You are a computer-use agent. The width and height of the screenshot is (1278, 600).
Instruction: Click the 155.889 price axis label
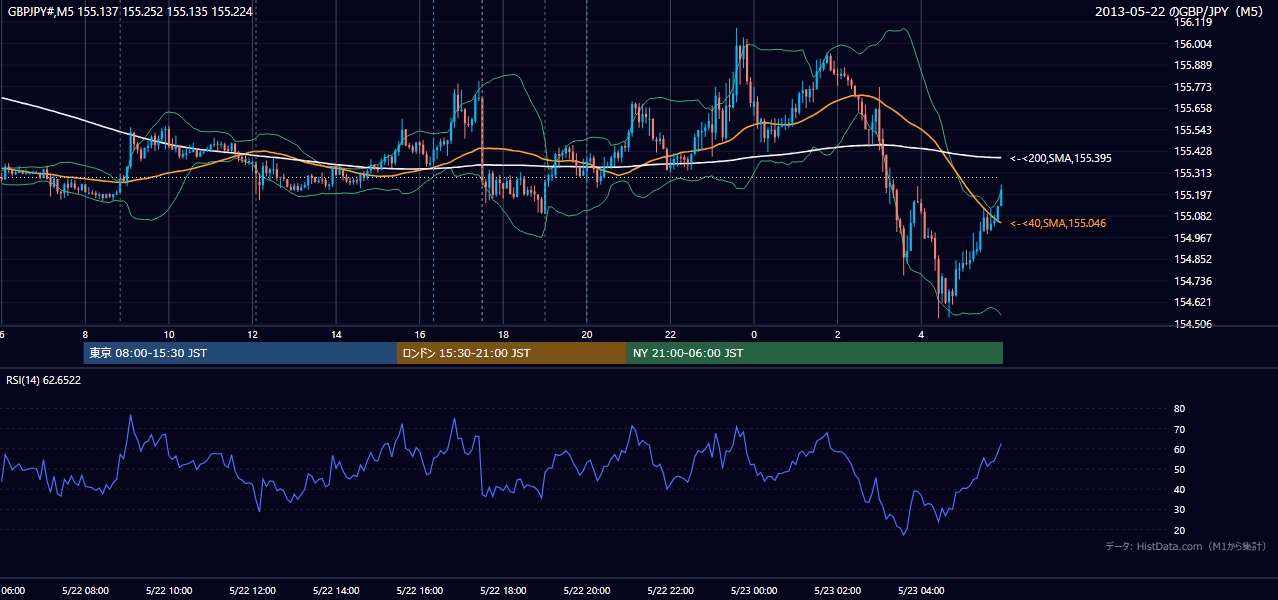[x=1193, y=65]
